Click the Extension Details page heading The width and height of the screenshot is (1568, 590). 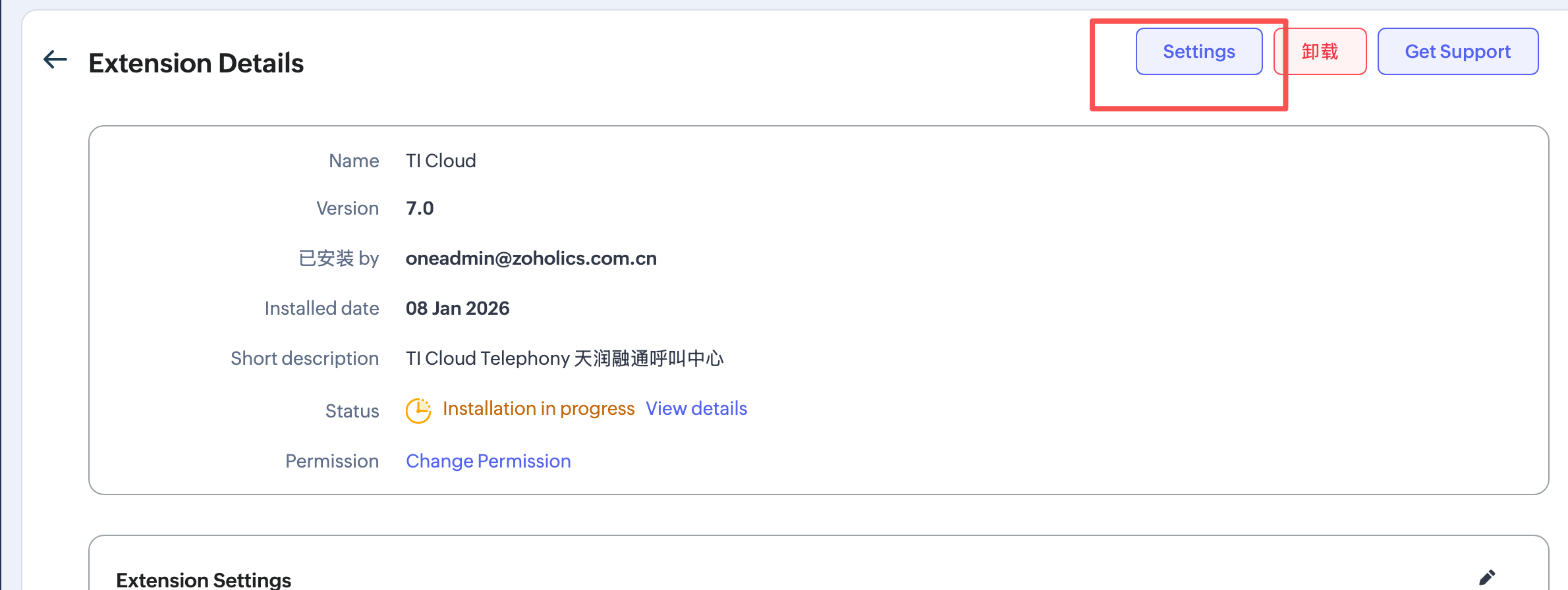click(x=196, y=63)
